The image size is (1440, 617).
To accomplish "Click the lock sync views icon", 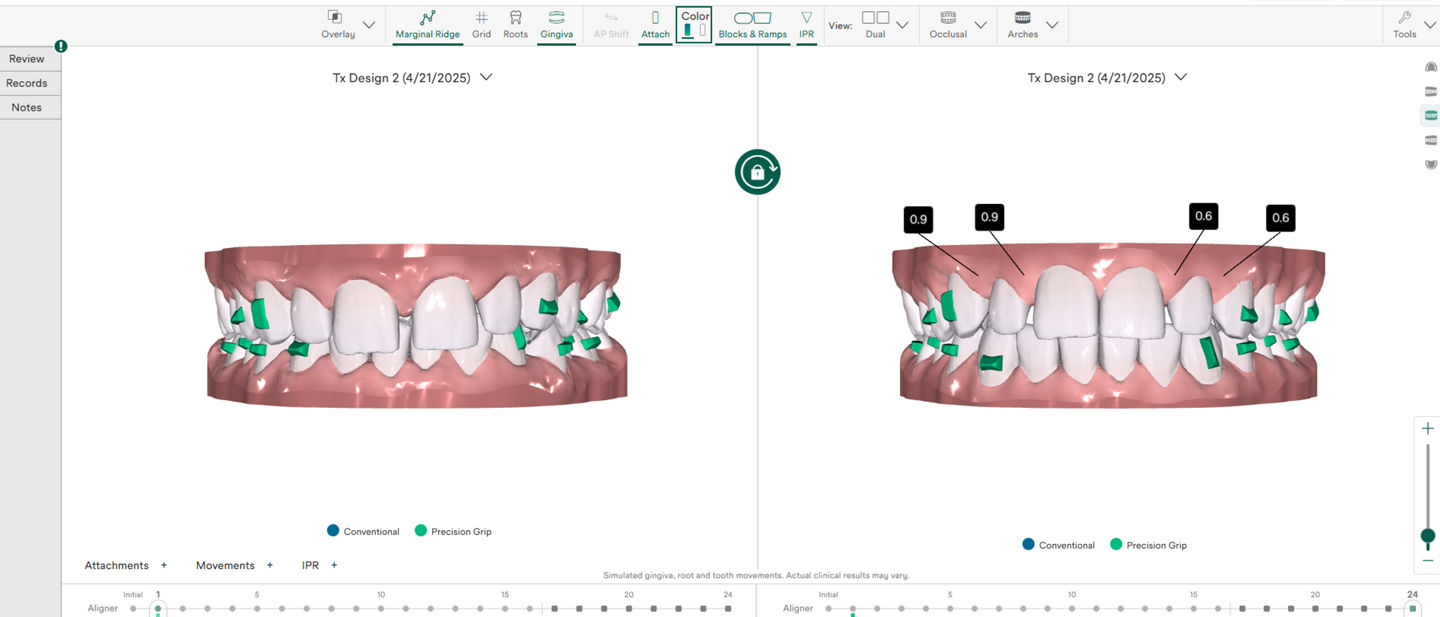I will coord(758,172).
